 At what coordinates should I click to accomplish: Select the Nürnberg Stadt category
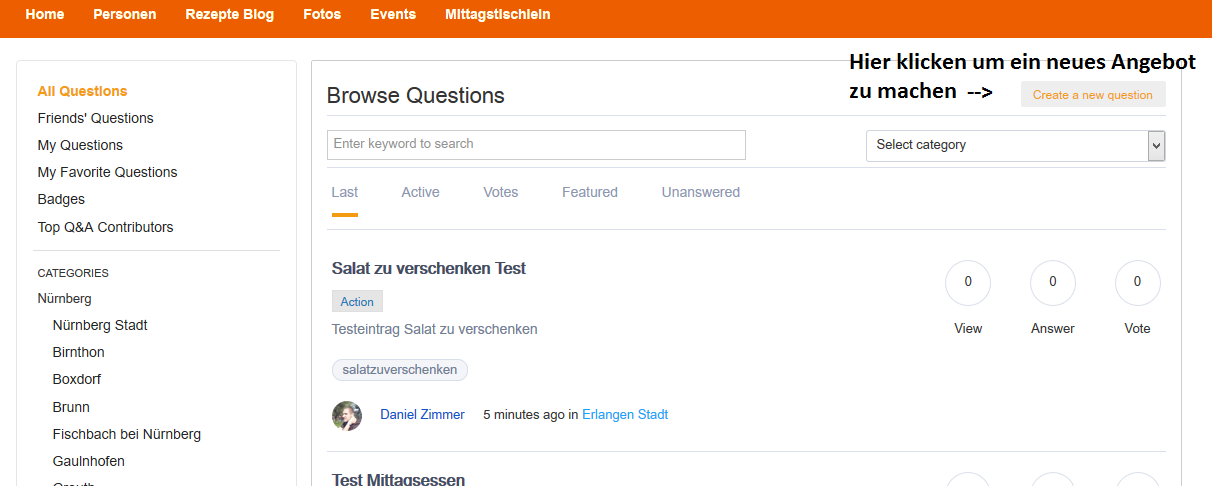(x=100, y=325)
